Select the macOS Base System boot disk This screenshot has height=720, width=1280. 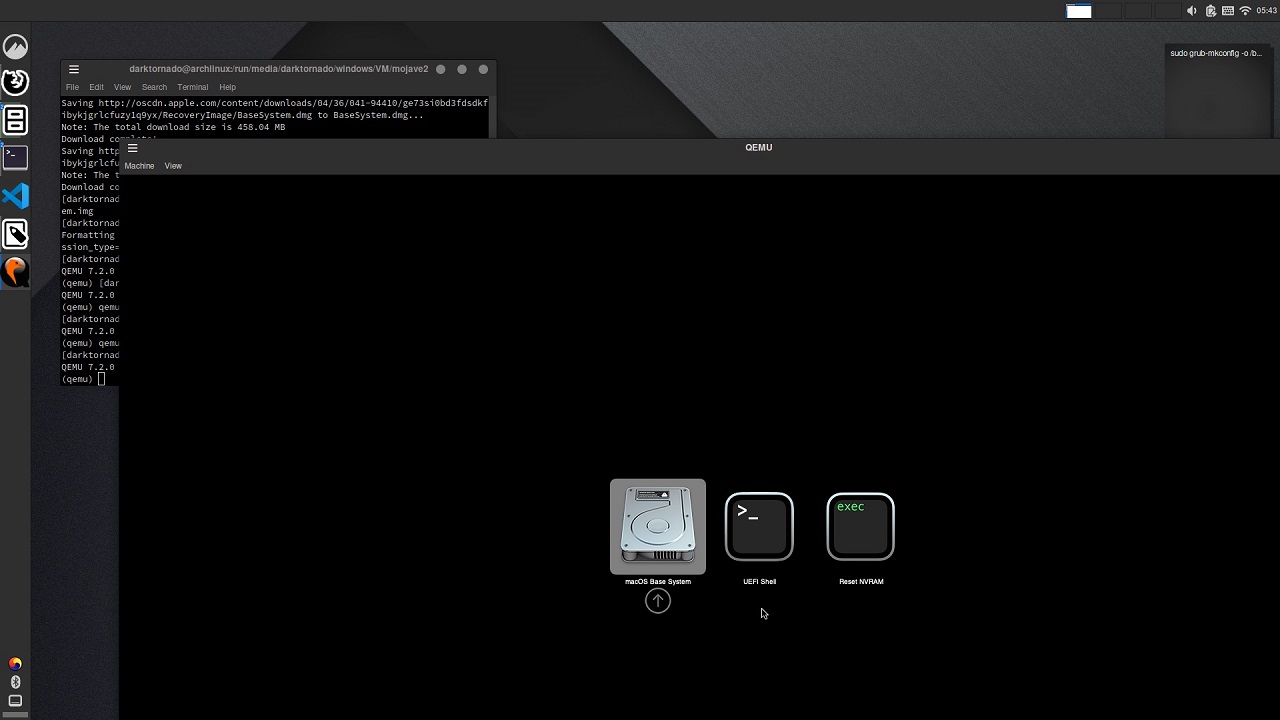pyautogui.click(x=657, y=527)
